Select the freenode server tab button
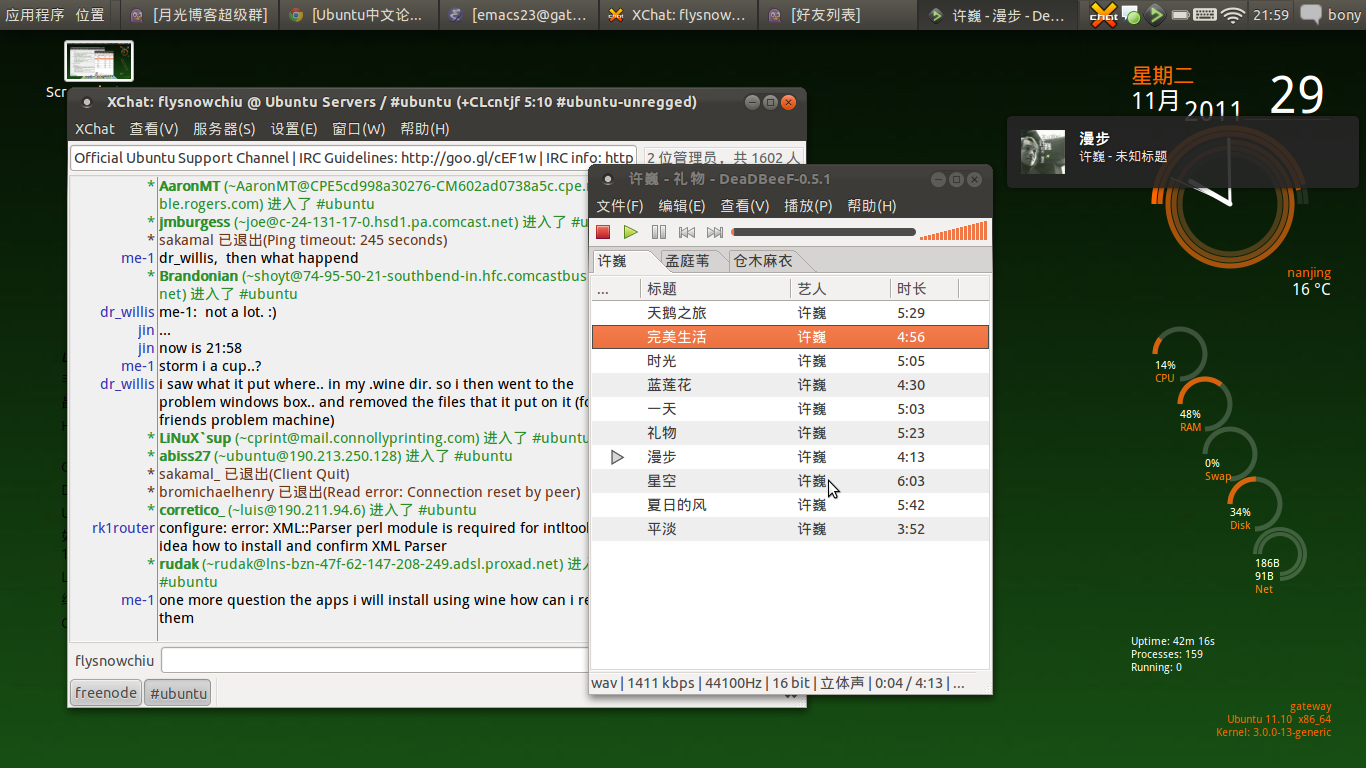The height and width of the screenshot is (768, 1366). click(105, 693)
